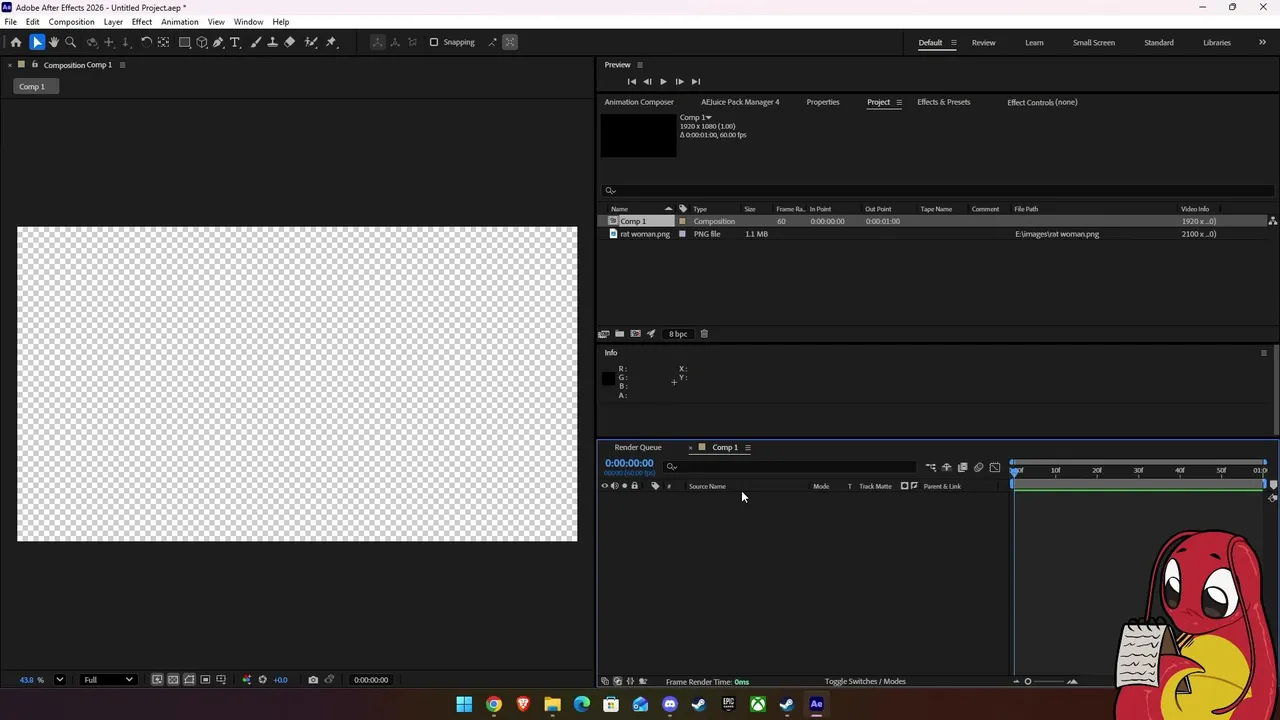Select the Clone Stamp tool
The width and height of the screenshot is (1280, 720).
[272, 42]
